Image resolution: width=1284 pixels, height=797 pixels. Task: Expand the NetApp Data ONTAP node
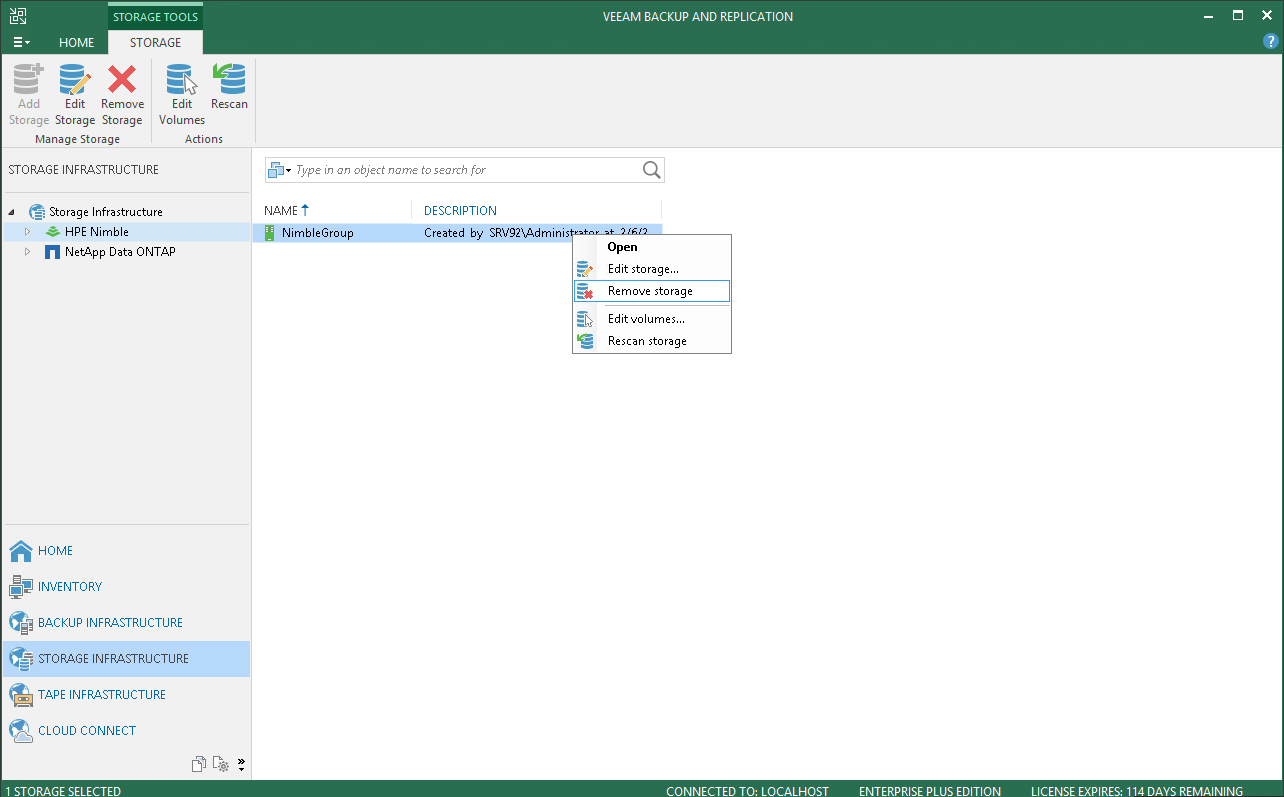tap(28, 252)
